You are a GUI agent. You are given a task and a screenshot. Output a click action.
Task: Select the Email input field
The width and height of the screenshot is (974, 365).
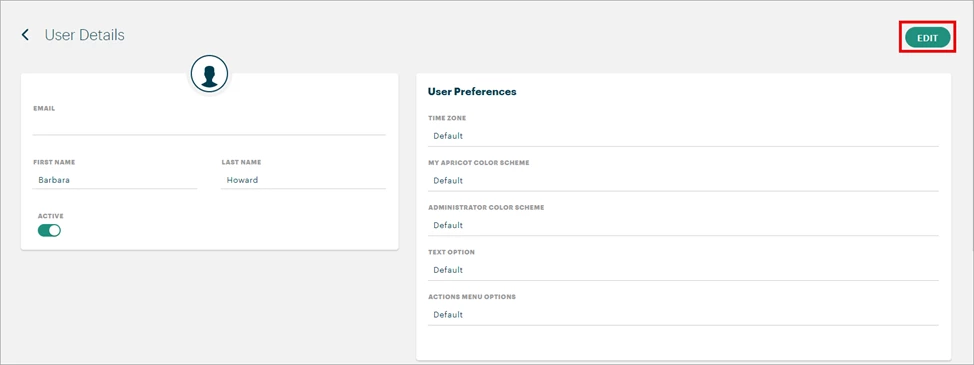point(209,126)
